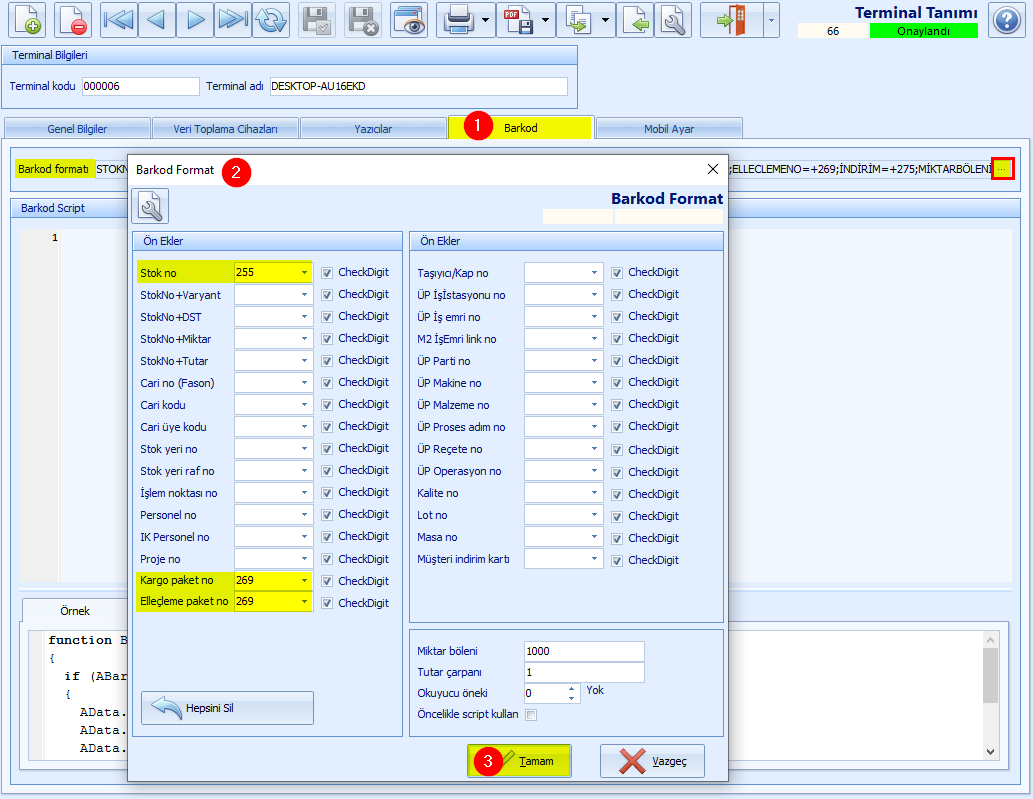The width and height of the screenshot is (1033, 799).
Task: Open the Yazıcılar tab
Action: coord(373,128)
